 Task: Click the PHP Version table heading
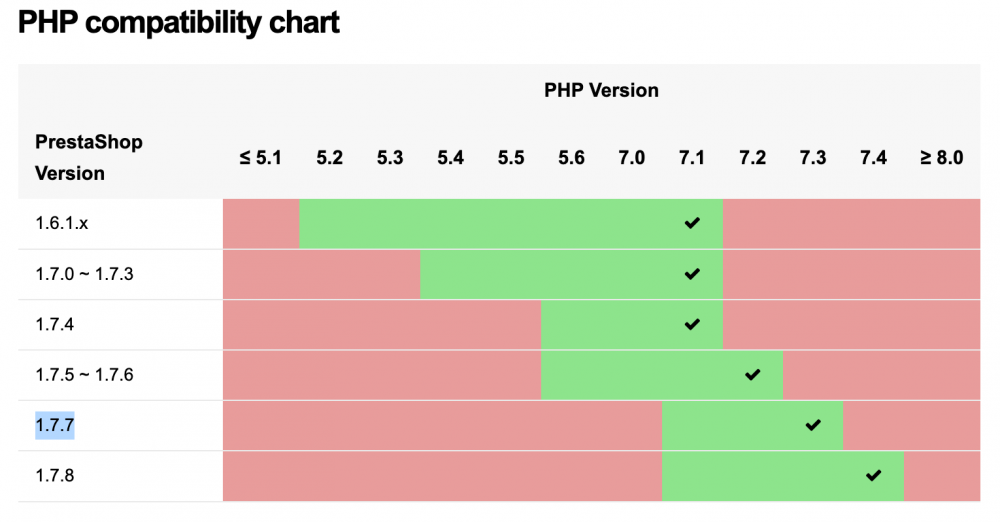tap(601, 91)
